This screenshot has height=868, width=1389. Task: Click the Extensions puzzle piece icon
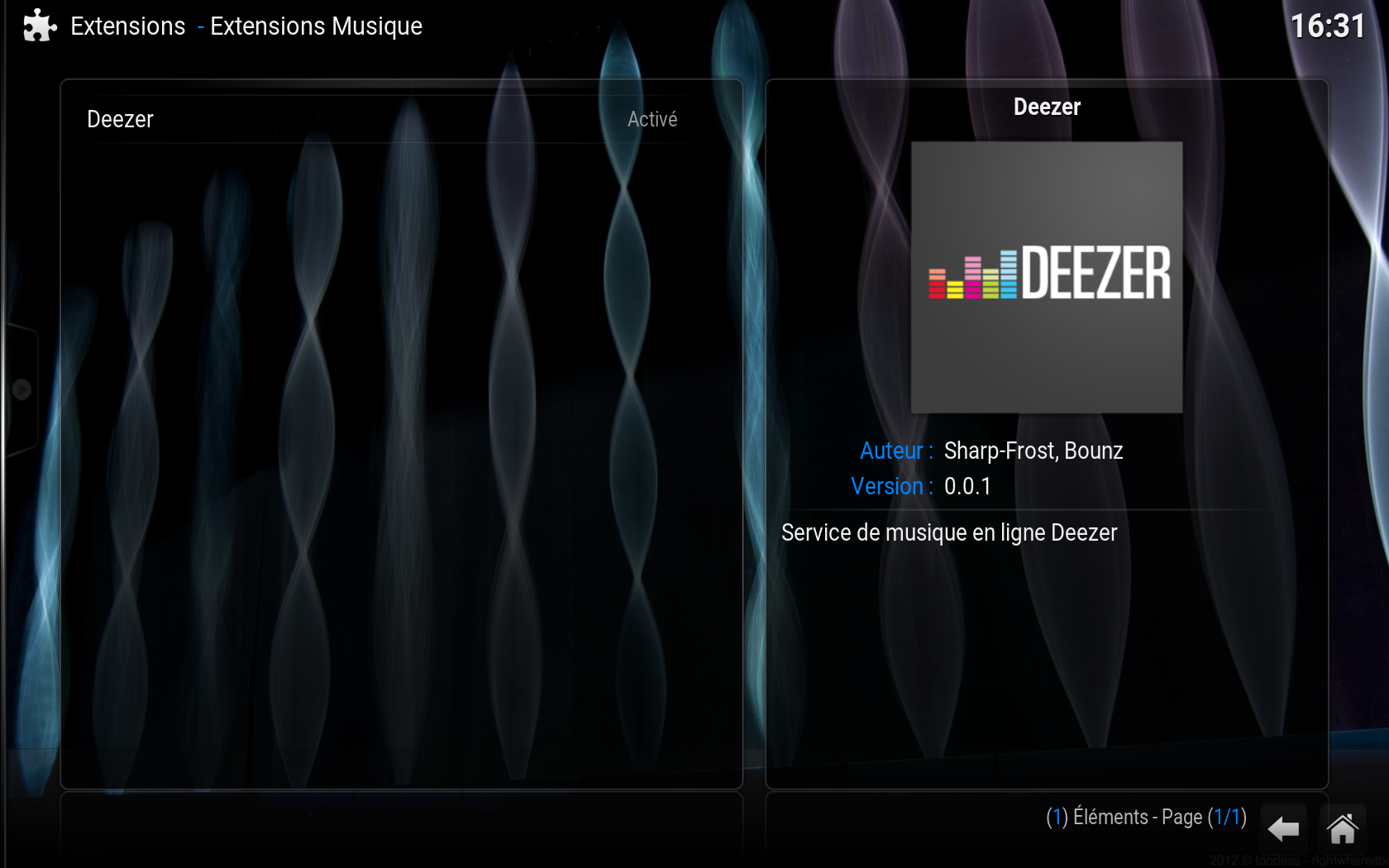(40, 26)
